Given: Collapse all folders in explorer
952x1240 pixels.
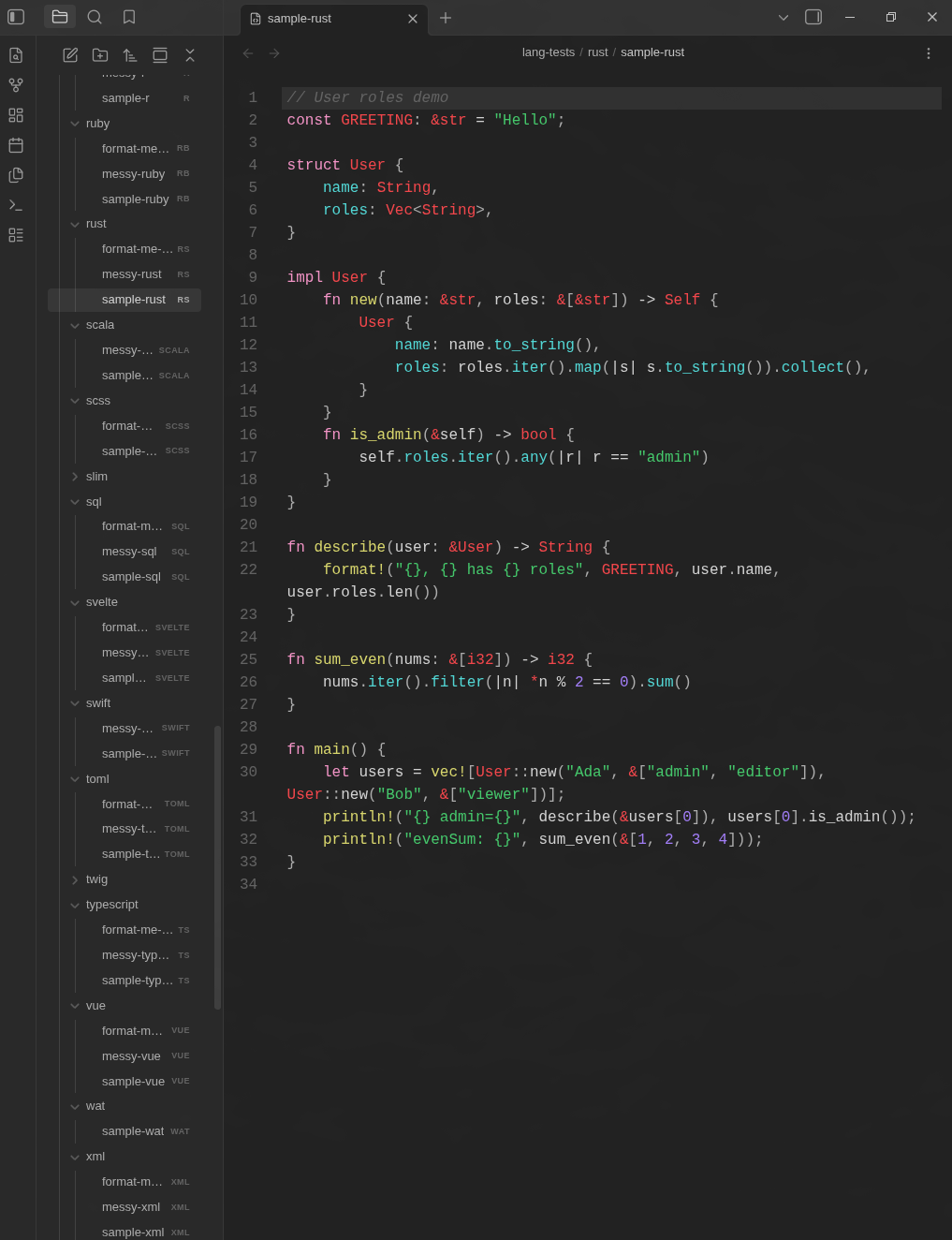Looking at the screenshot, I should [190, 55].
